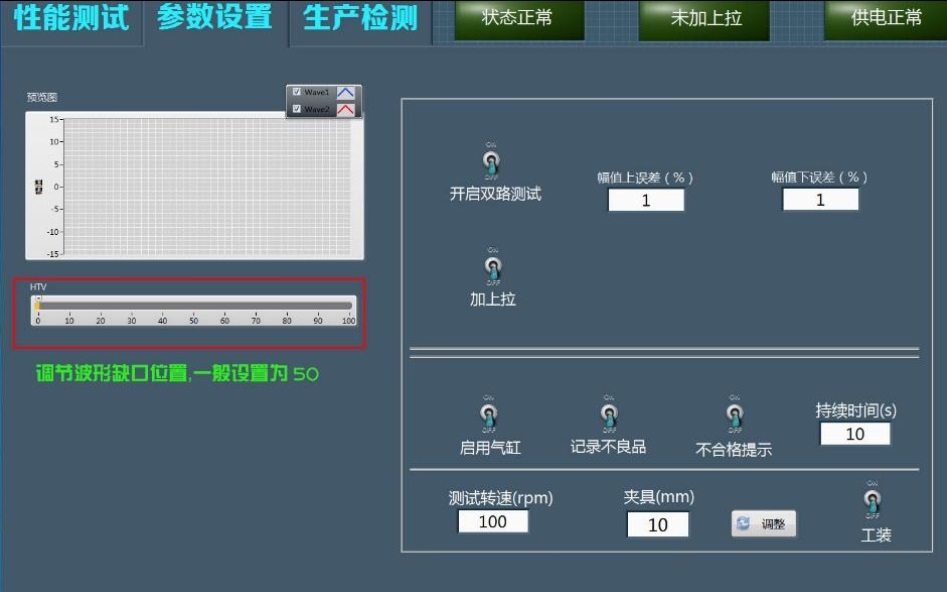Click the 供电正常 status indicator
This screenshot has height=592, width=947.
(885, 18)
